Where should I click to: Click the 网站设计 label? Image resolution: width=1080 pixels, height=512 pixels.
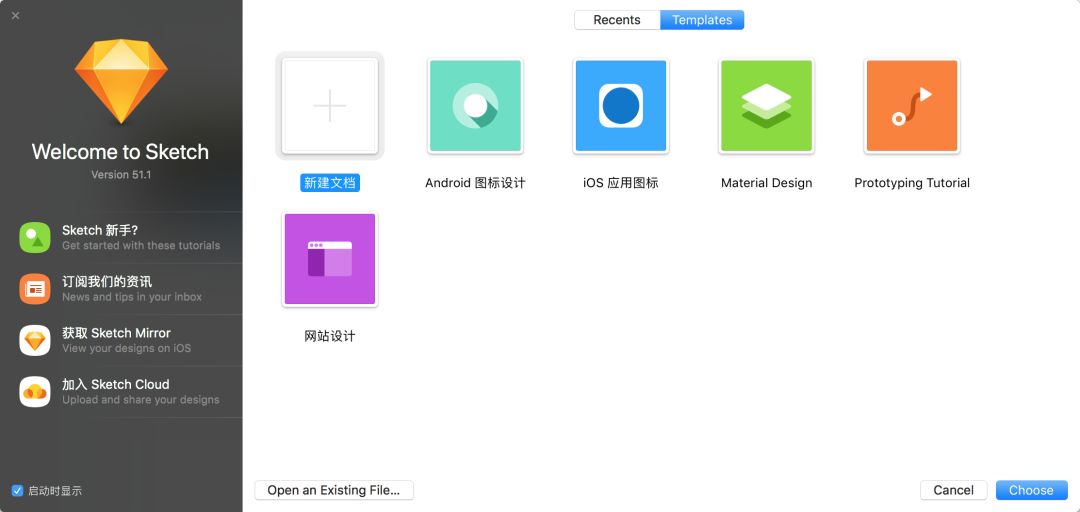[330, 336]
